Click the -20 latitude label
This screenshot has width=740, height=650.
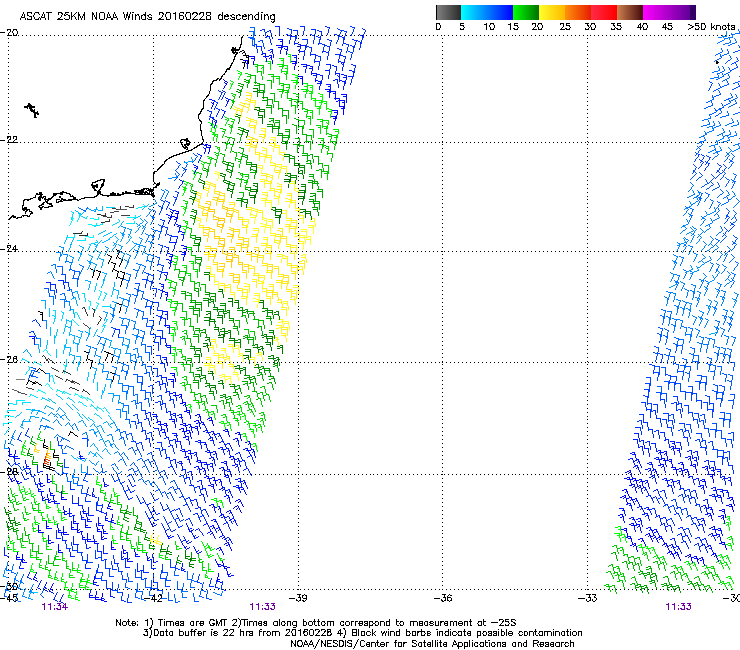(9, 33)
